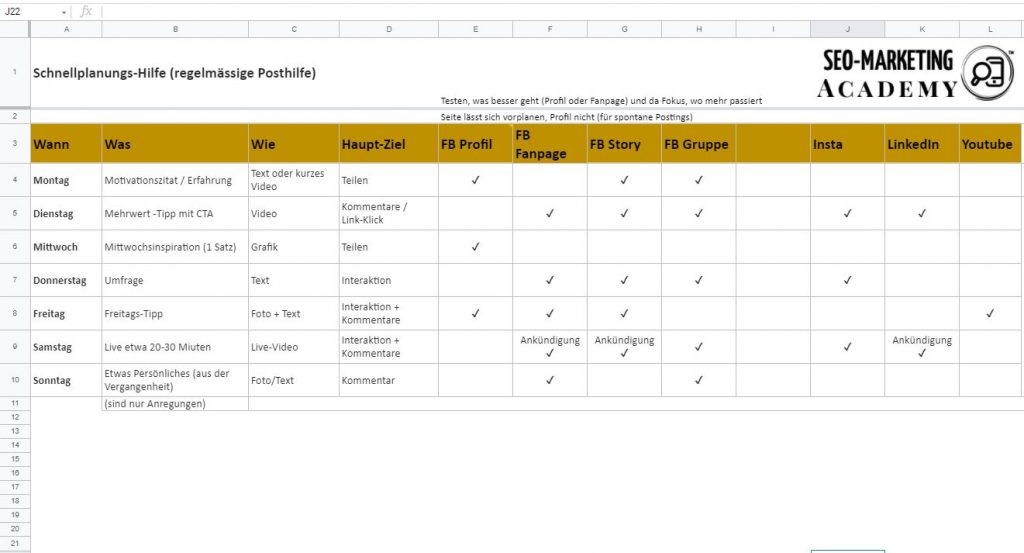Select the 'Samstag' cell
The image size is (1024, 553).
pyautogui.click(x=66, y=347)
